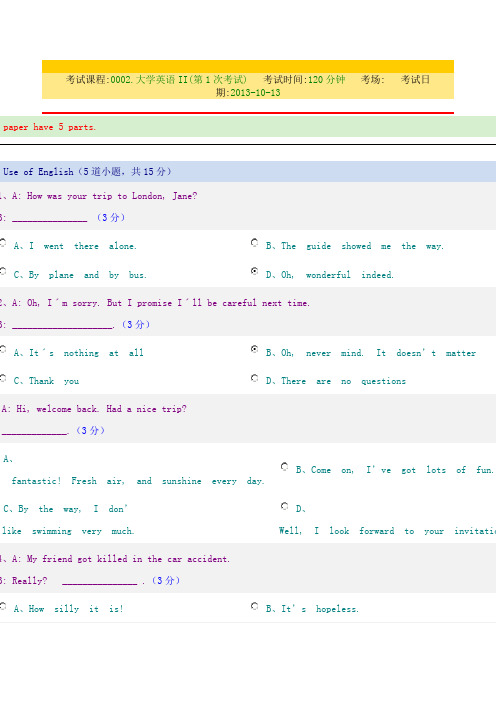Choose option A 'It's nothing at all'
Image resolution: width=496 pixels, height=702 pixels.
pyautogui.click(x=3, y=349)
